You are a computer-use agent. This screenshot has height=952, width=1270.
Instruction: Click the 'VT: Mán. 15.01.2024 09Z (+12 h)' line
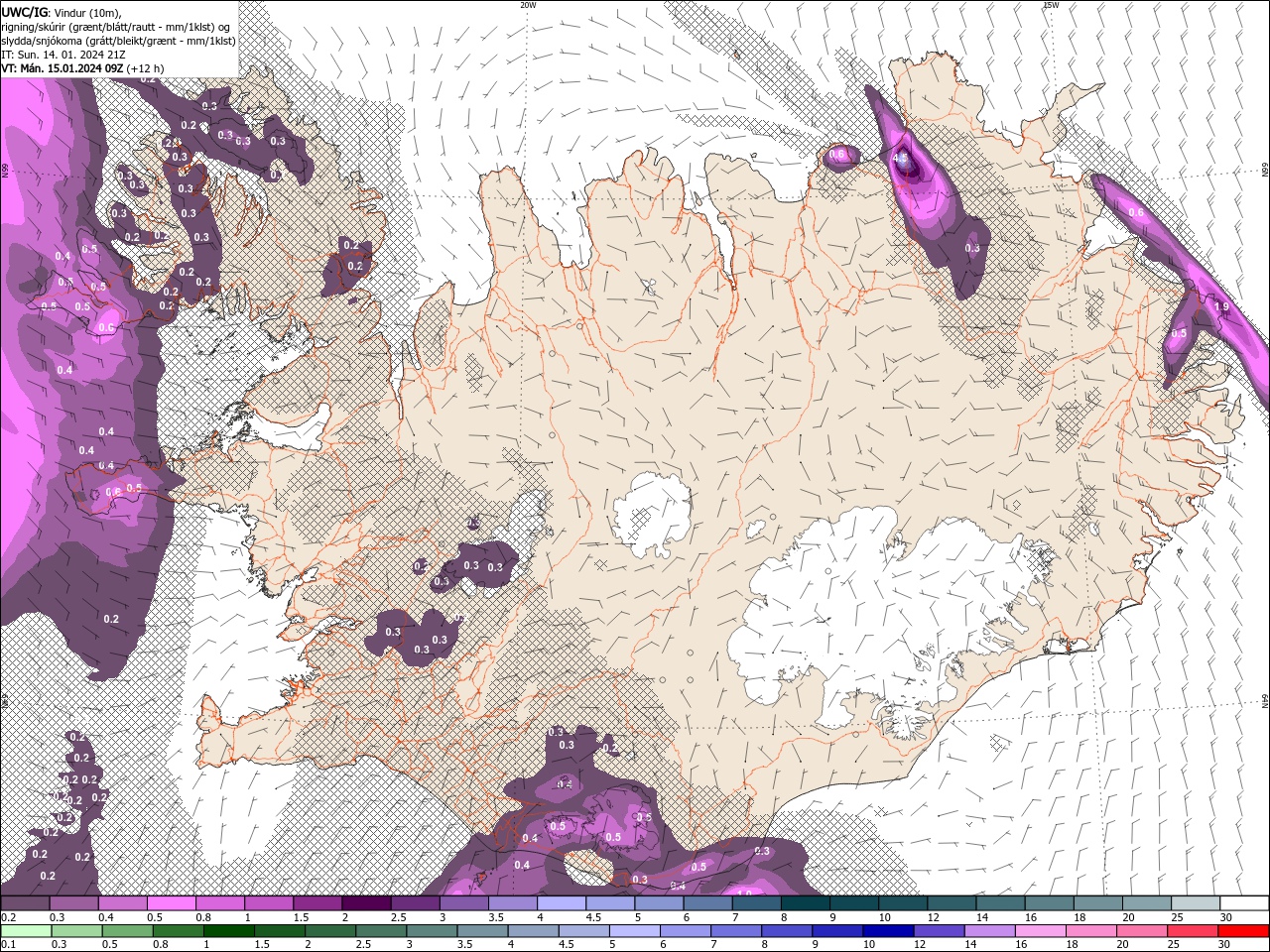click(x=83, y=68)
